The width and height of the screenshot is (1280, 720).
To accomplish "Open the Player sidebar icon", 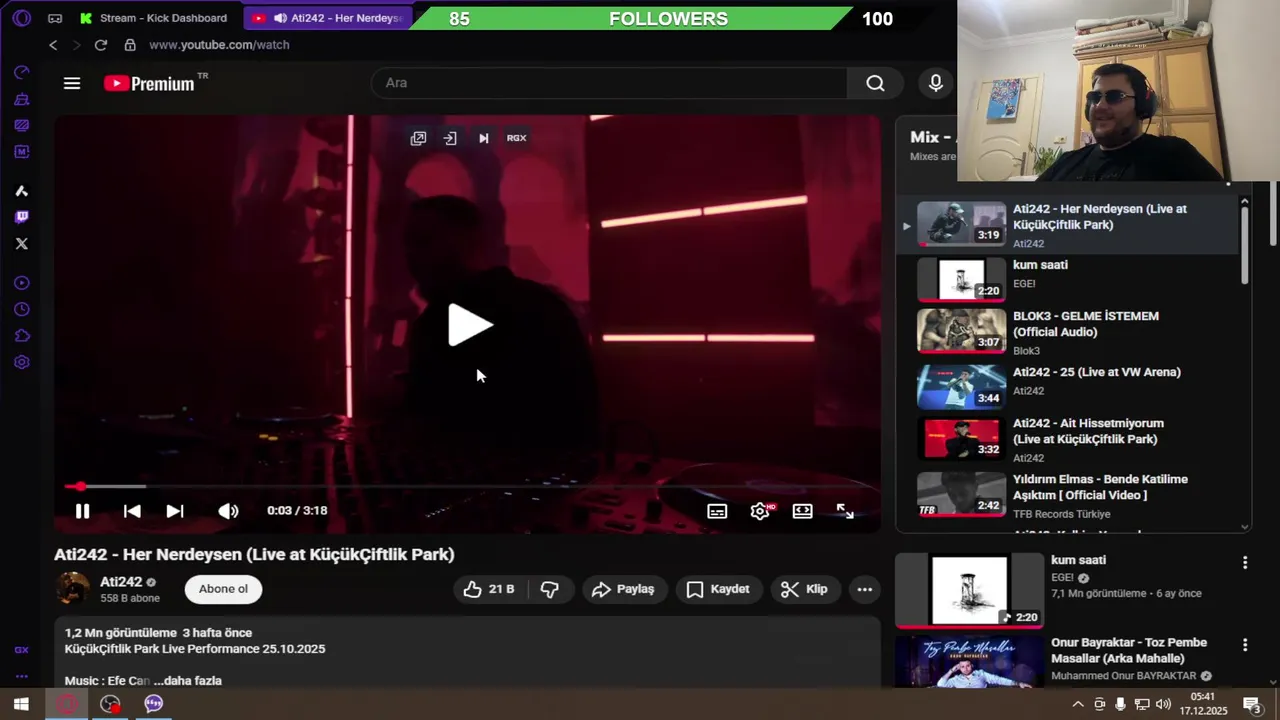I will tap(22, 283).
